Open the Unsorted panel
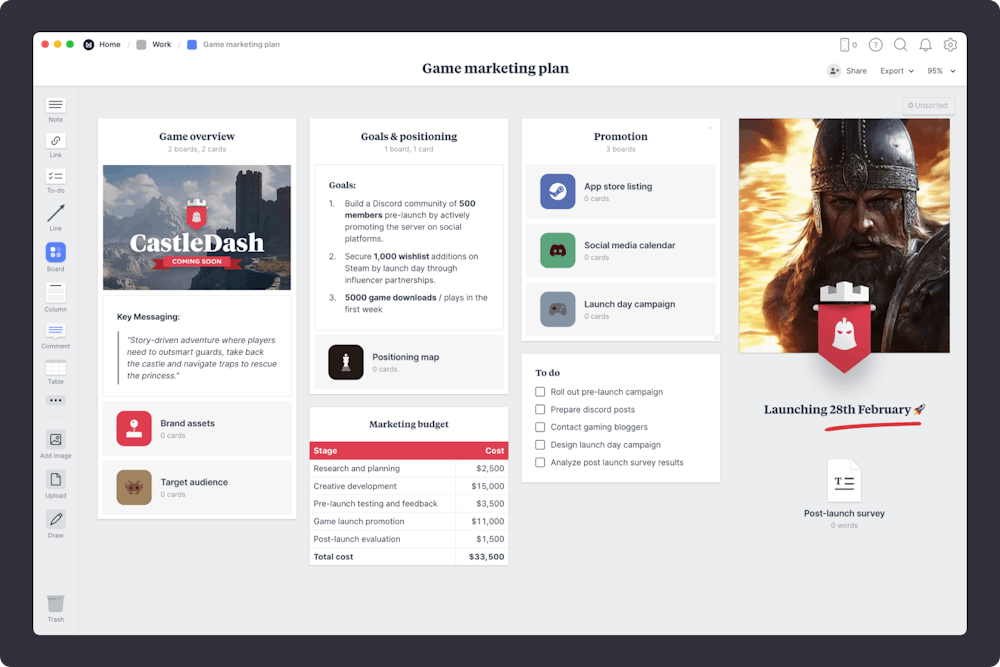 [x=928, y=104]
